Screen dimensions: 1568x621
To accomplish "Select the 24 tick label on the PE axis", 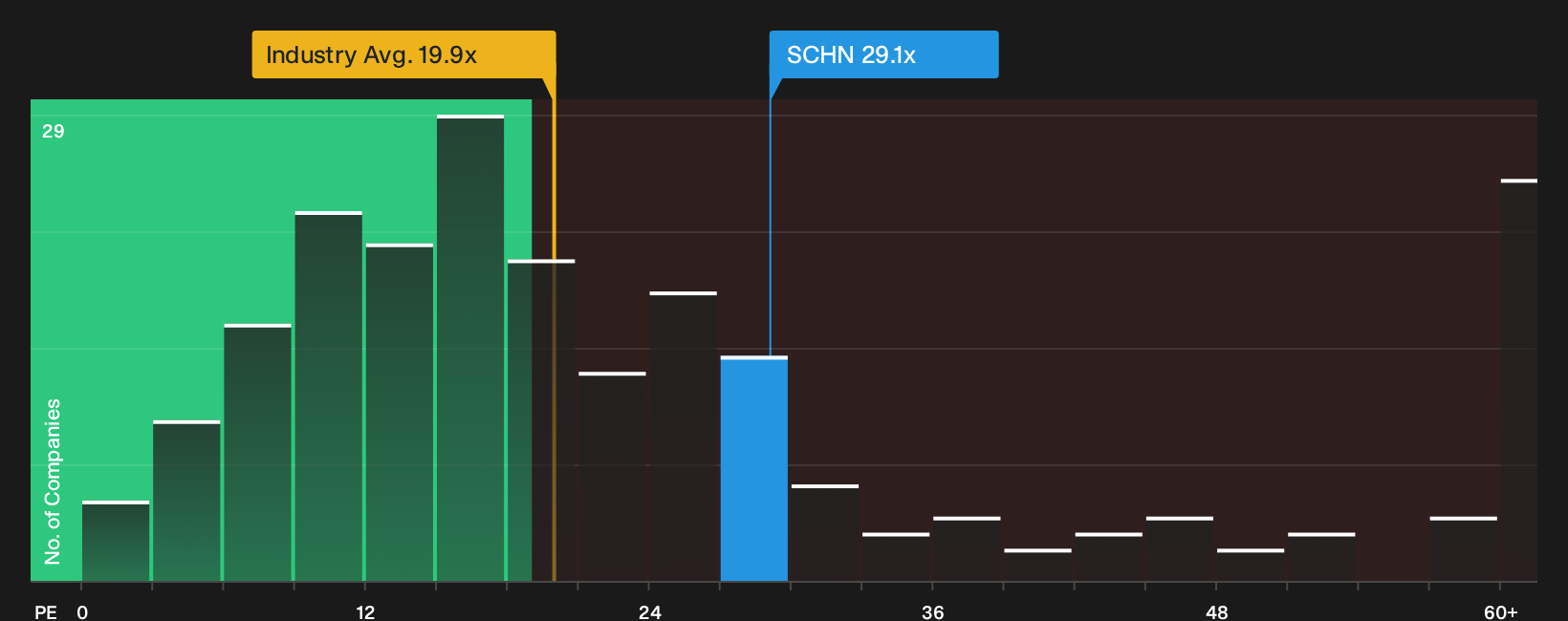I will coord(650,611).
